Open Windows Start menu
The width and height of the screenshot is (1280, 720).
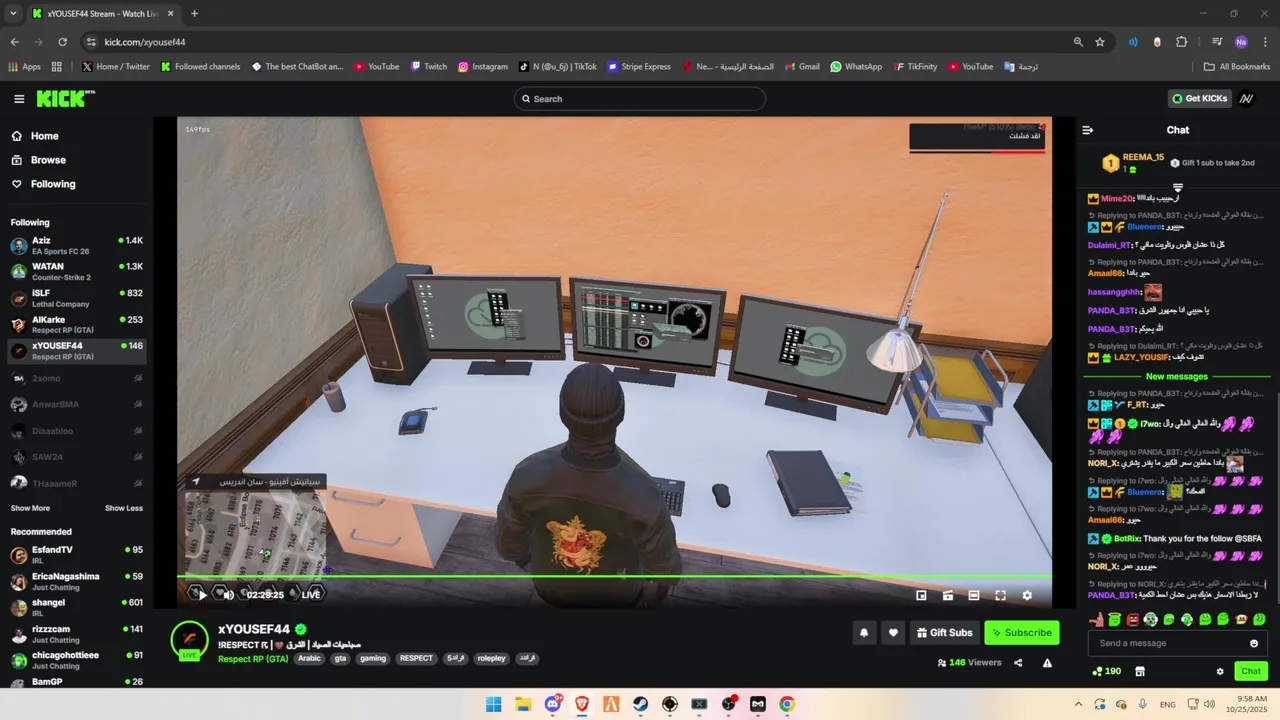(x=494, y=704)
